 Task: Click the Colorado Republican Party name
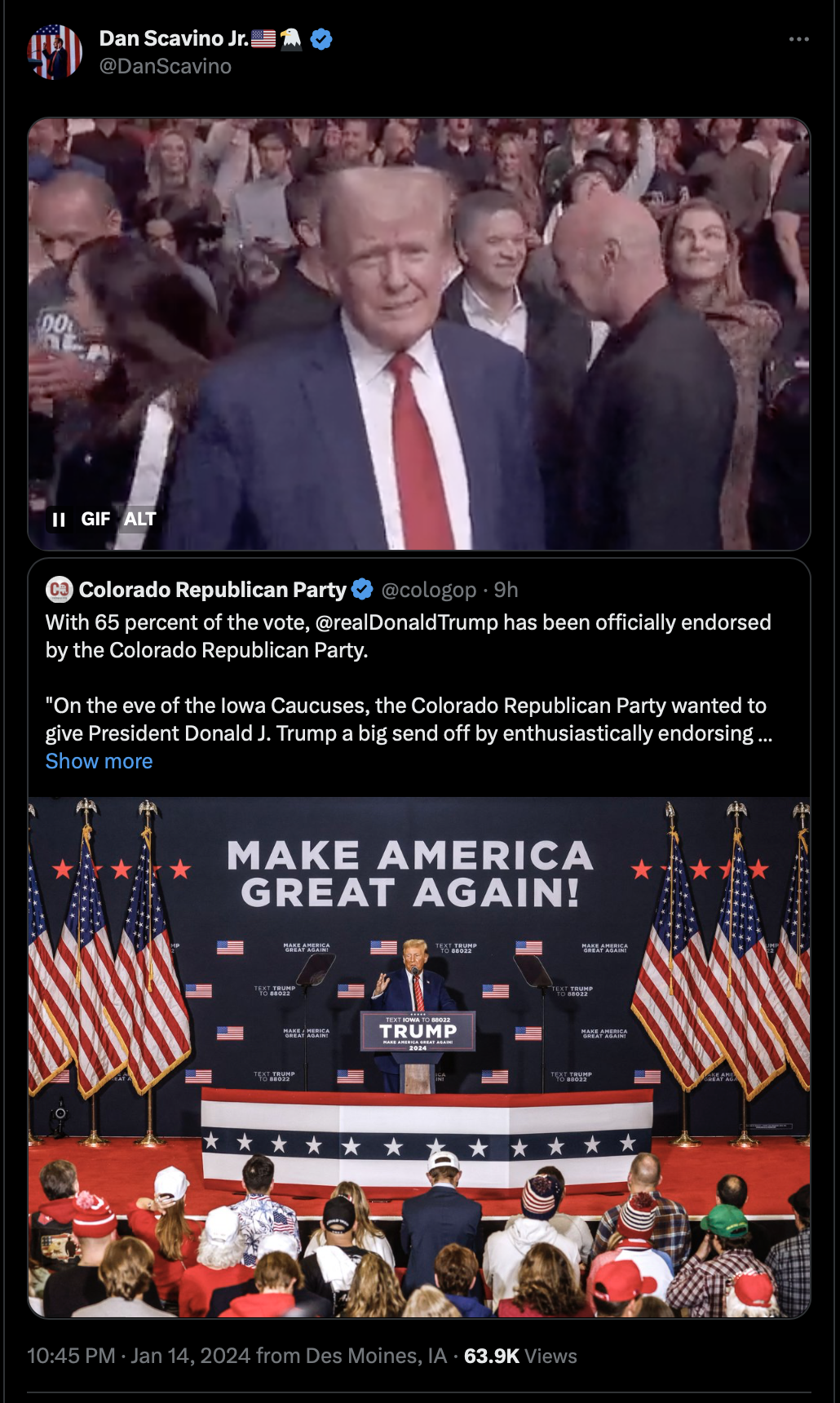coord(213,590)
